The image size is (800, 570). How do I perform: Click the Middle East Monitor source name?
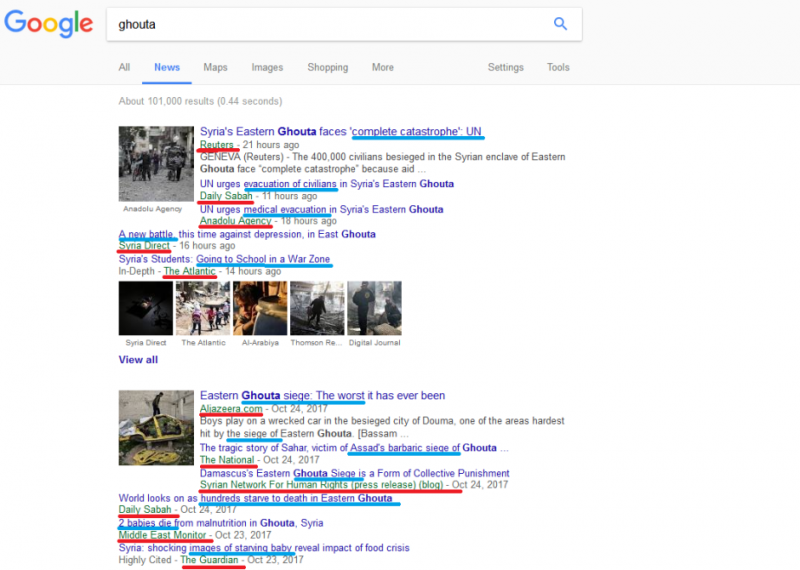[162, 535]
